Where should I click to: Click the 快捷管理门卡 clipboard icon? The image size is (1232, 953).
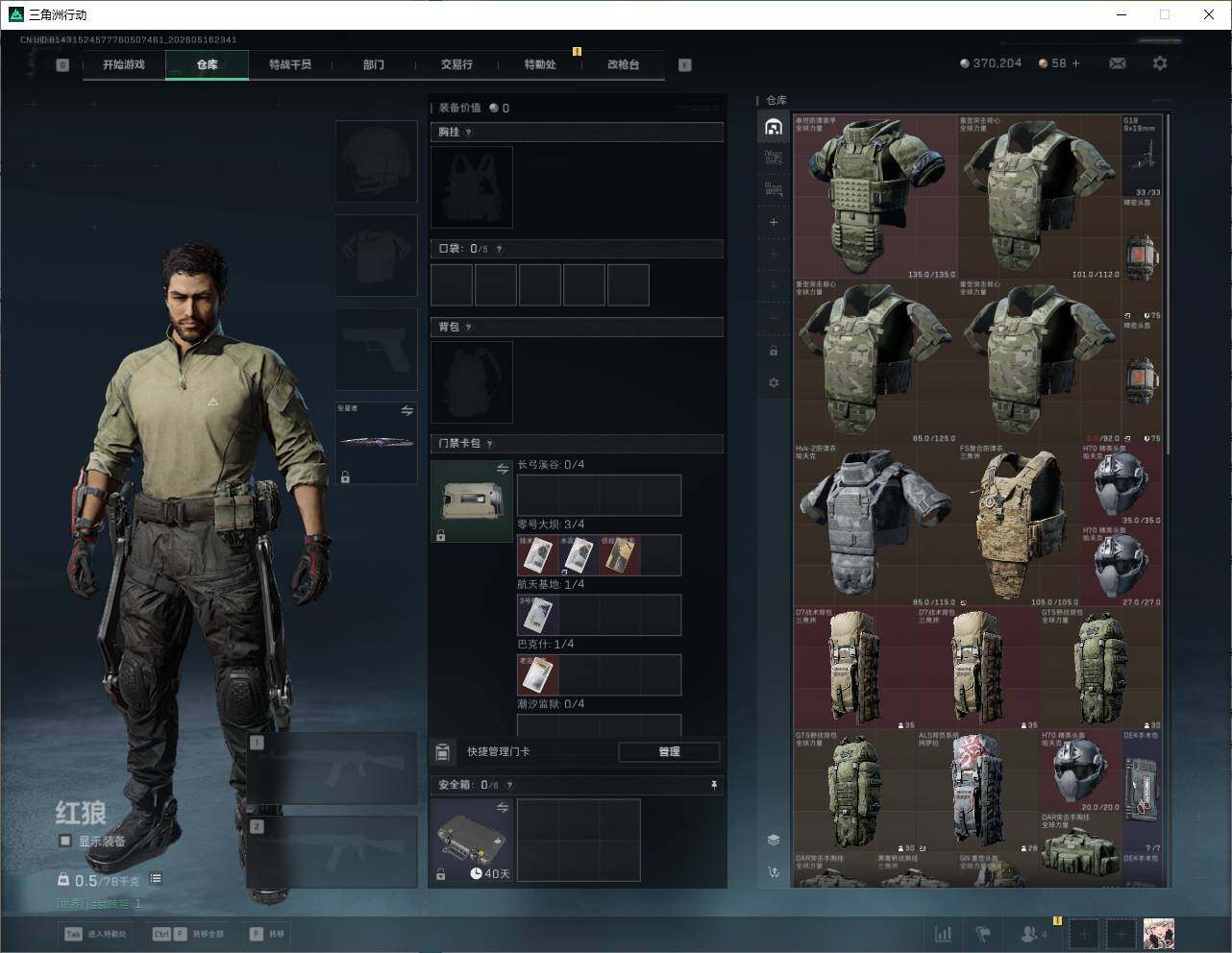tap(443, 751)
